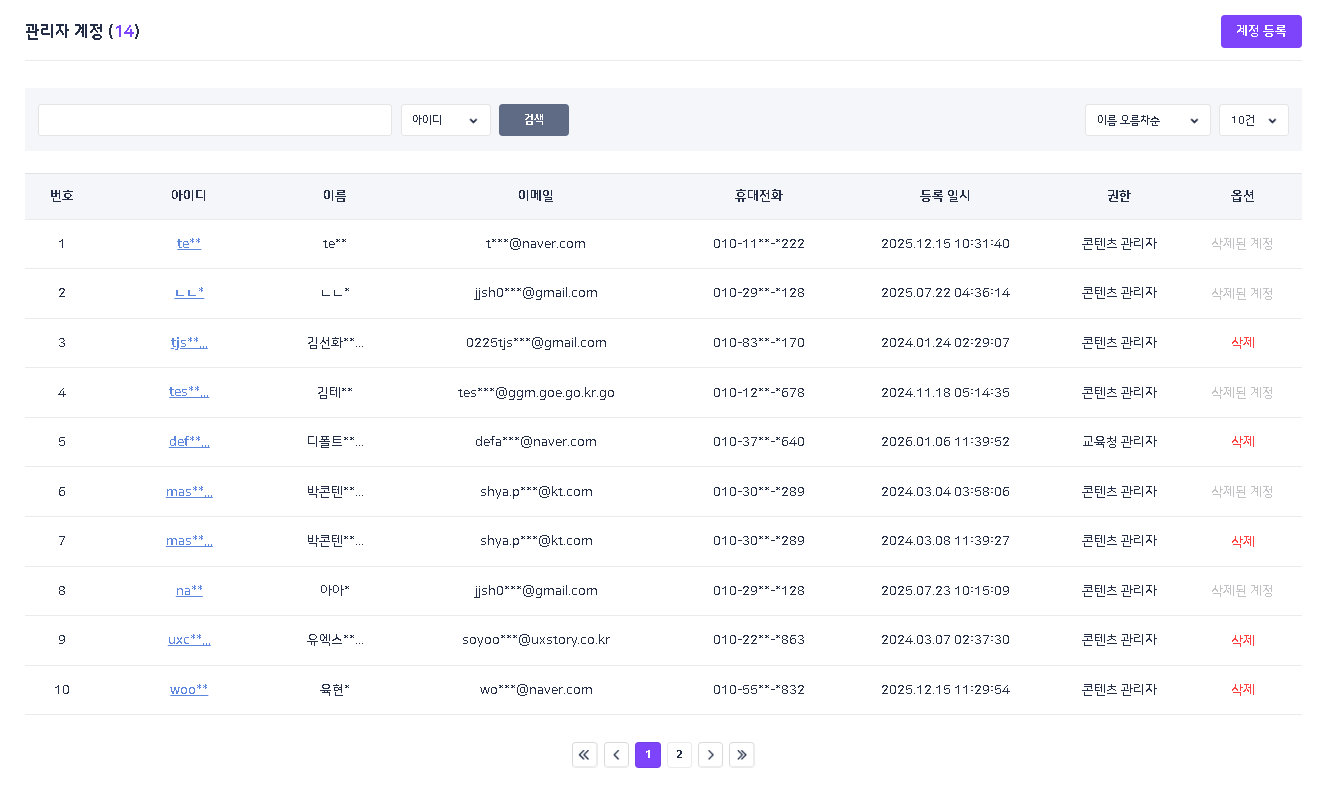Viewport: 1330px width, 790px height.
Task: Delete the 김선화 account in row 3
Action: point(1242,342)
